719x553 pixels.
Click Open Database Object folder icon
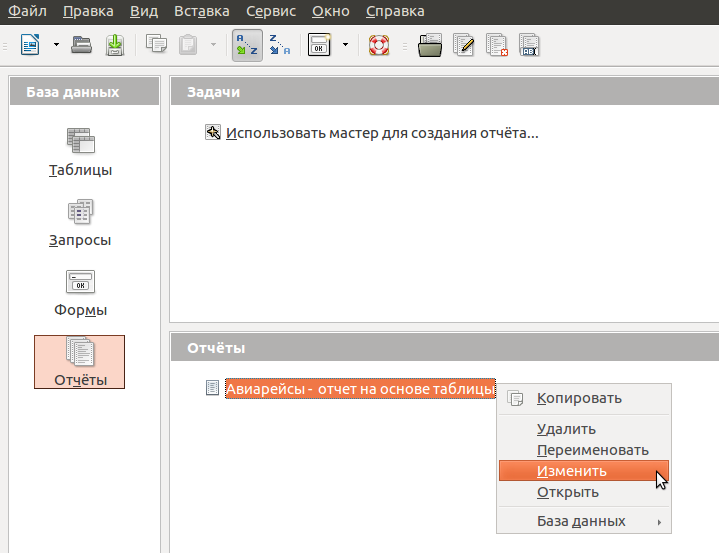click(430, 45)
